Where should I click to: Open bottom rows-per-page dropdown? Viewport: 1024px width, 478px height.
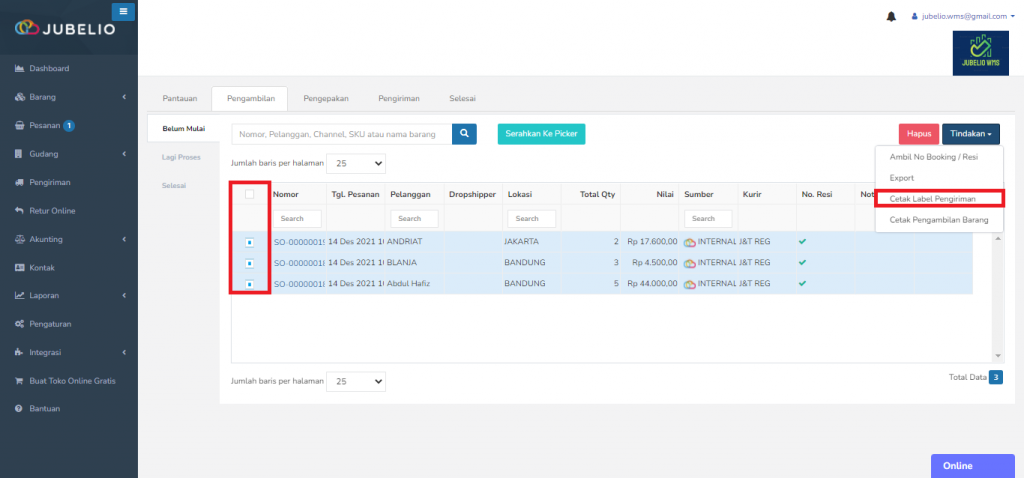click(x=356, y=381)
